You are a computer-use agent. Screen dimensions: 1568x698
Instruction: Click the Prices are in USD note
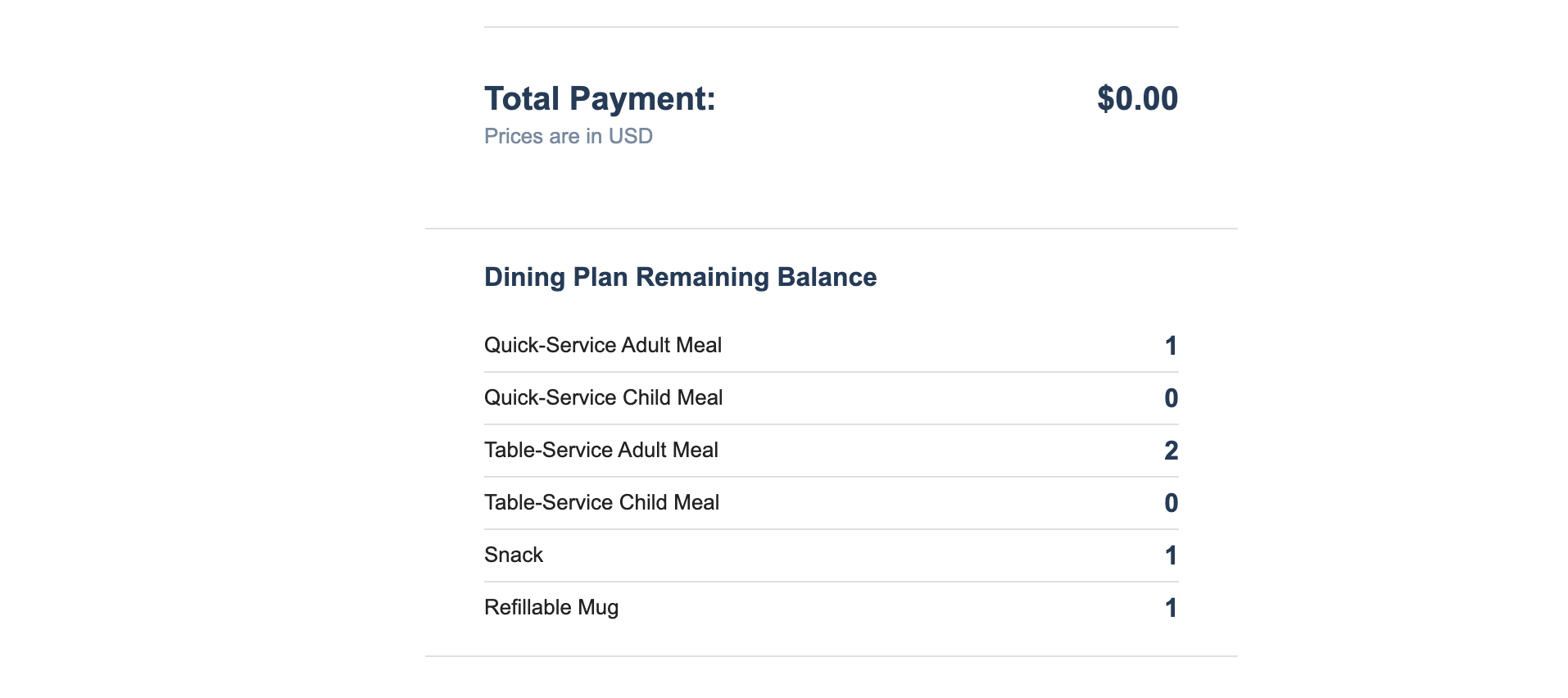tap(568, 136)
